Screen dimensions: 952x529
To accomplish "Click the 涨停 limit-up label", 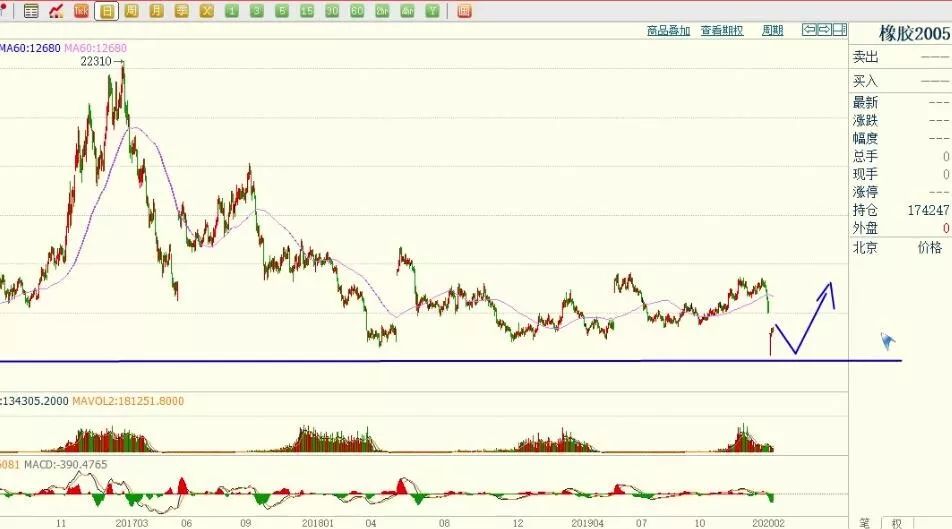I will [x=865, y=192].
